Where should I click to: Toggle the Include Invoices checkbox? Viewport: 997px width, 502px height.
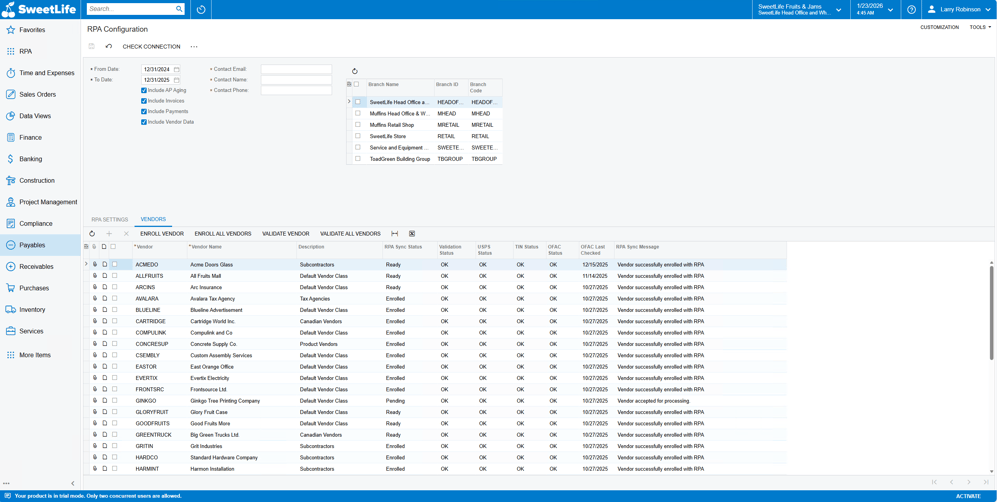coord(144,100)
